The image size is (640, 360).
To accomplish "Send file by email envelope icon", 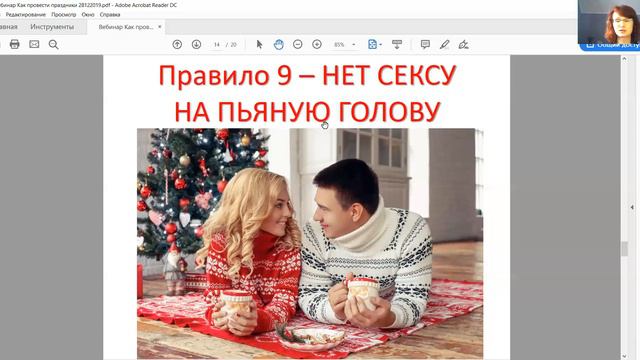I will pyautogui.click(x=34, y=44).
